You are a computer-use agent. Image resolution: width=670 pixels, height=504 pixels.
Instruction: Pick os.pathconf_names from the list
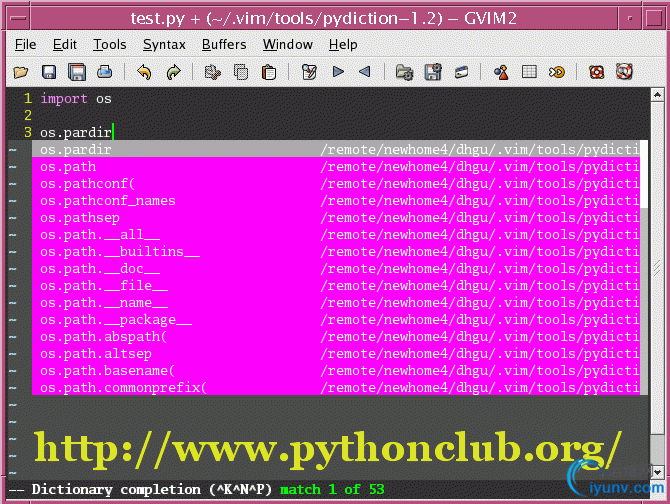[x=336, y=200]
